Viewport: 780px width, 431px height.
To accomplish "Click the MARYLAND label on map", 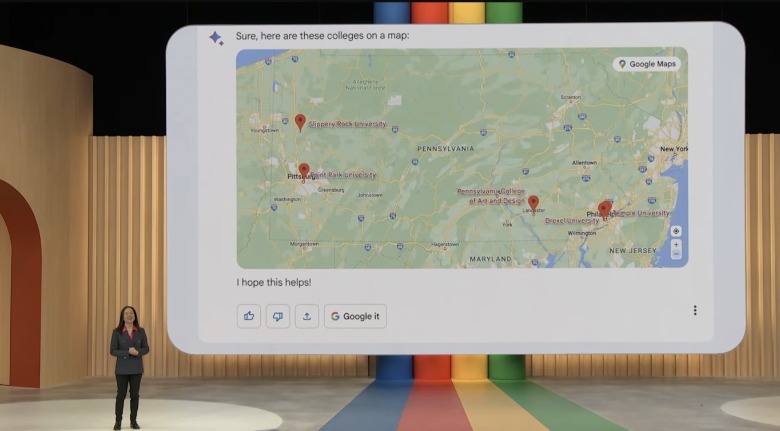I will 490,259.
